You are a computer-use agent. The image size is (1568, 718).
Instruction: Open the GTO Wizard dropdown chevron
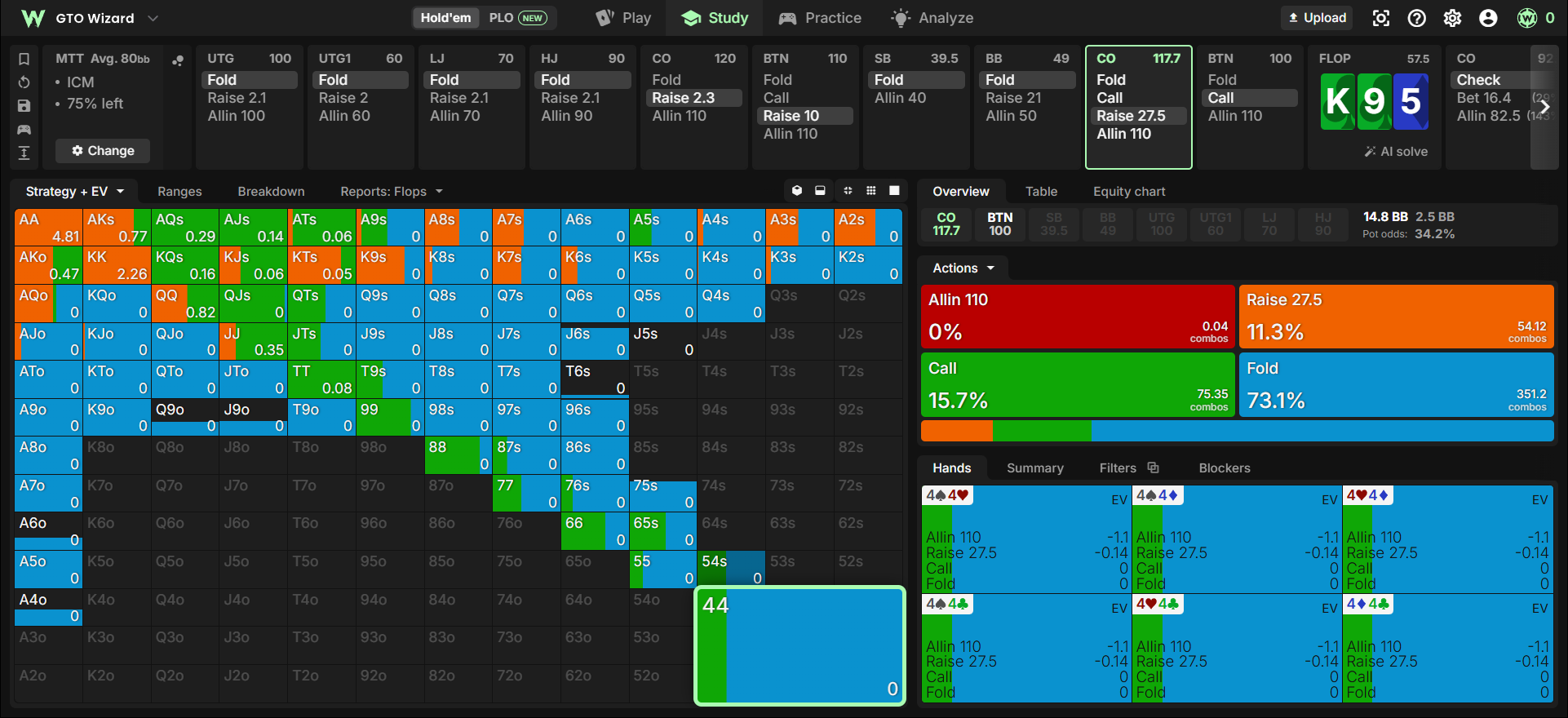click(x=153, y=18)
